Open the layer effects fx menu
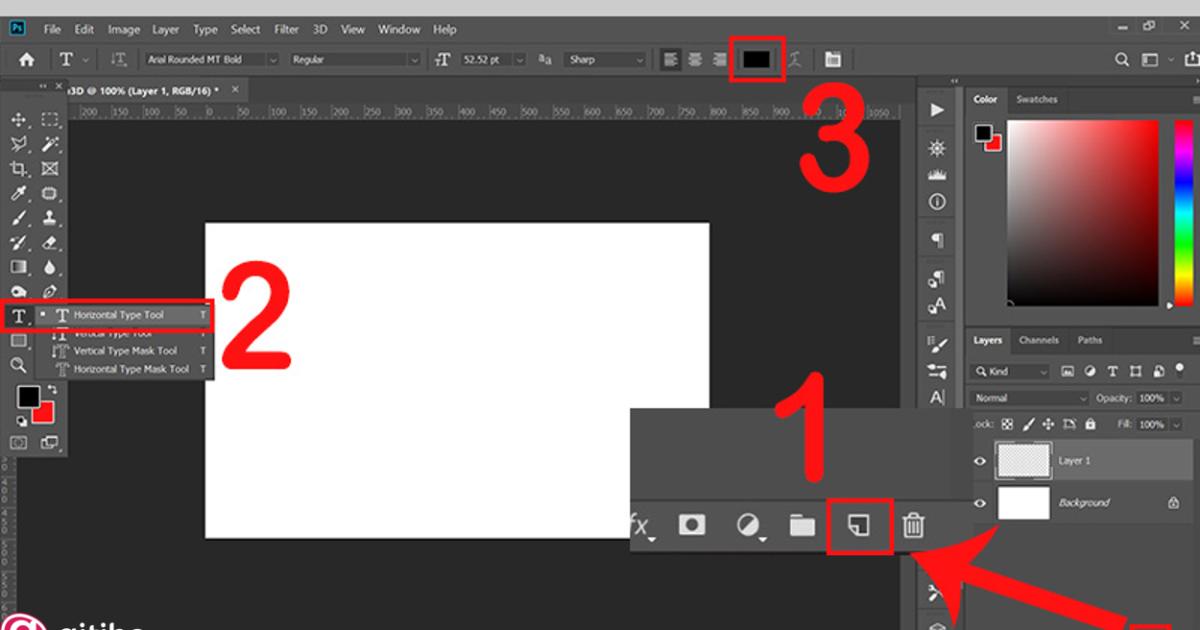1200x630 pixels. (640, 525)
